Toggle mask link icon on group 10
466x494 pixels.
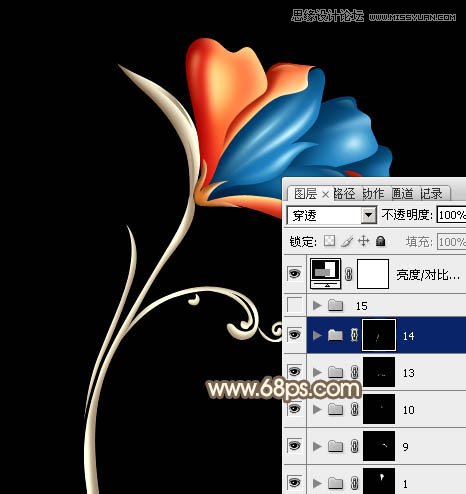pyautogui.click(x=354, y=409)
